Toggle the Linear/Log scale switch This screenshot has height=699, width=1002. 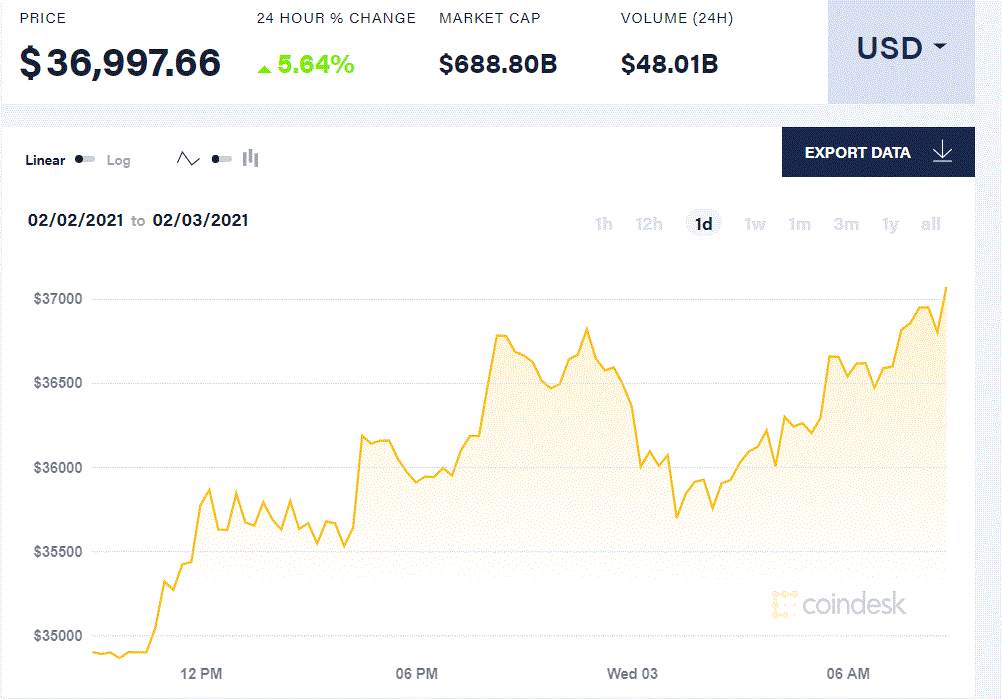[x=85, y=159]
